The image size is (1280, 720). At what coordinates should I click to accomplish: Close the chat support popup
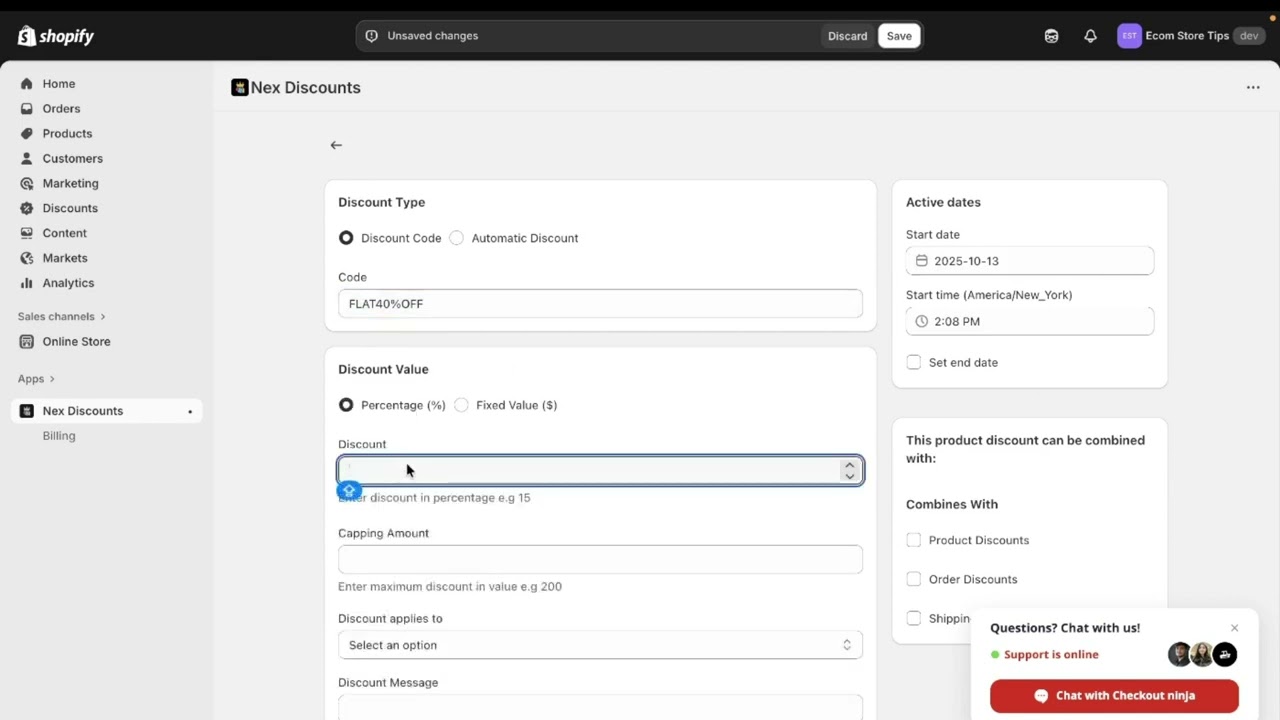coord(1235,628)
